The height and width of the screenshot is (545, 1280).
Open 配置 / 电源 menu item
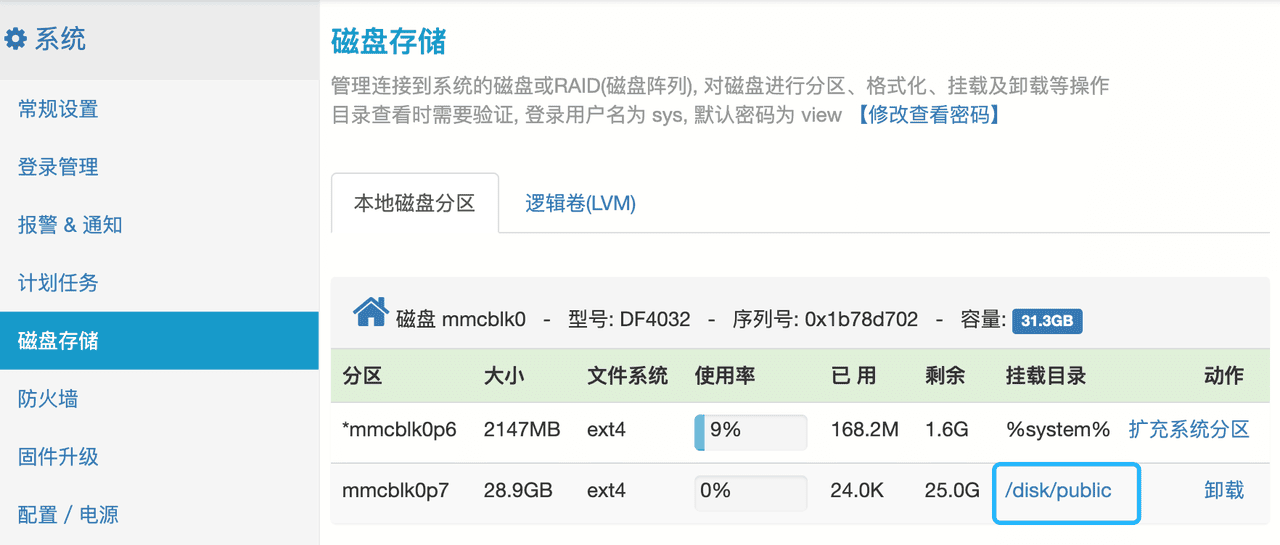pyautogui.click(x=68, y=515)
